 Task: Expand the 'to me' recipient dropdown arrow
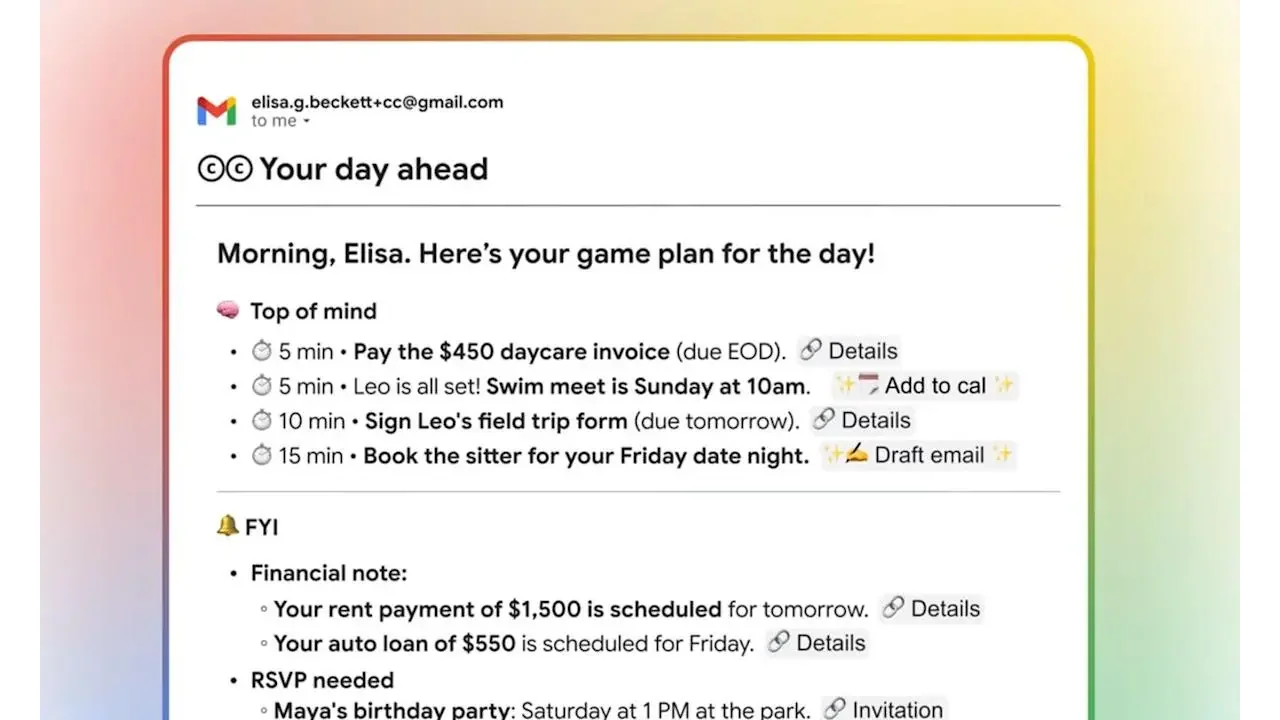coord(307,122)
